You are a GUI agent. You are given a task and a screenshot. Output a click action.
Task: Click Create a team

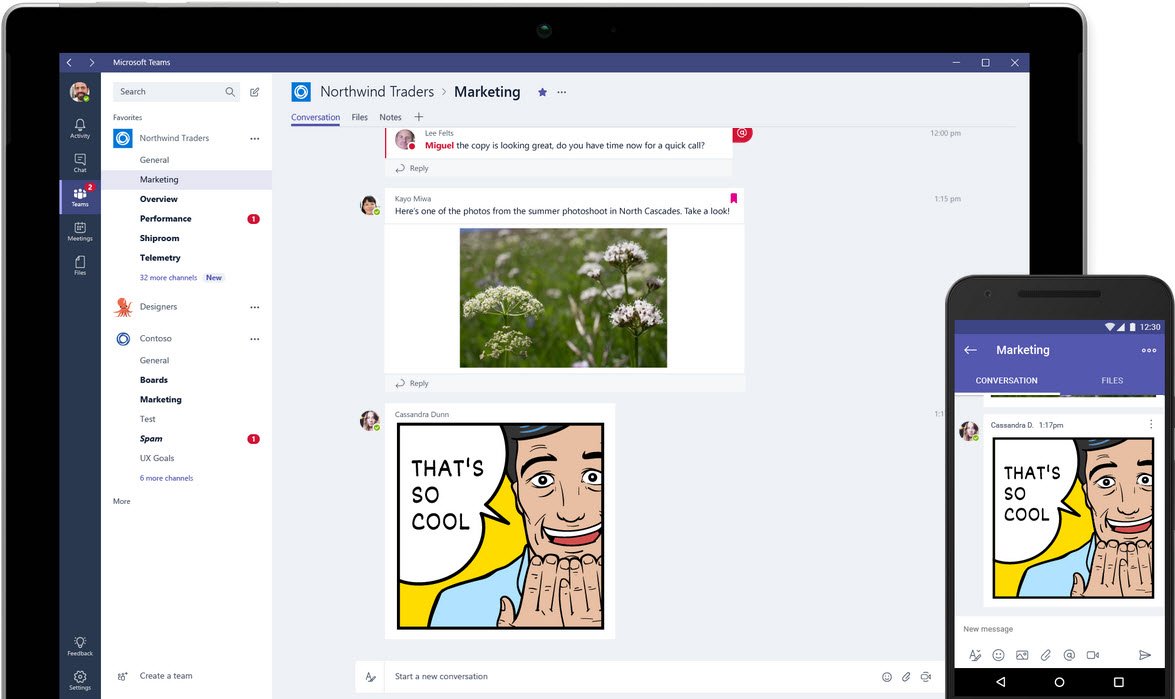click(x=166, y=676)
